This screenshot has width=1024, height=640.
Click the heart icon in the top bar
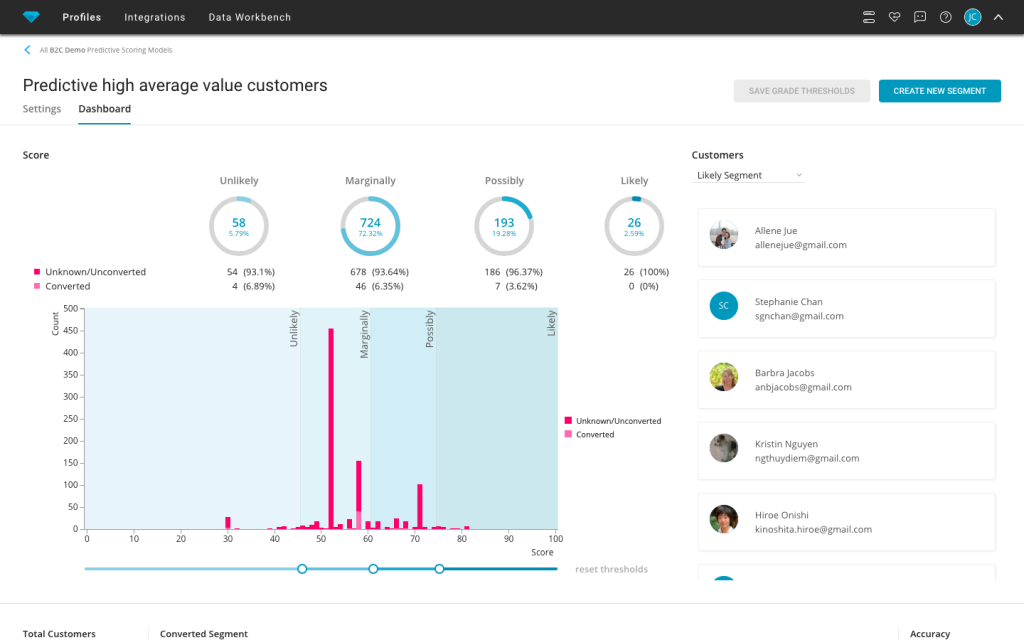tap(894, 17)
